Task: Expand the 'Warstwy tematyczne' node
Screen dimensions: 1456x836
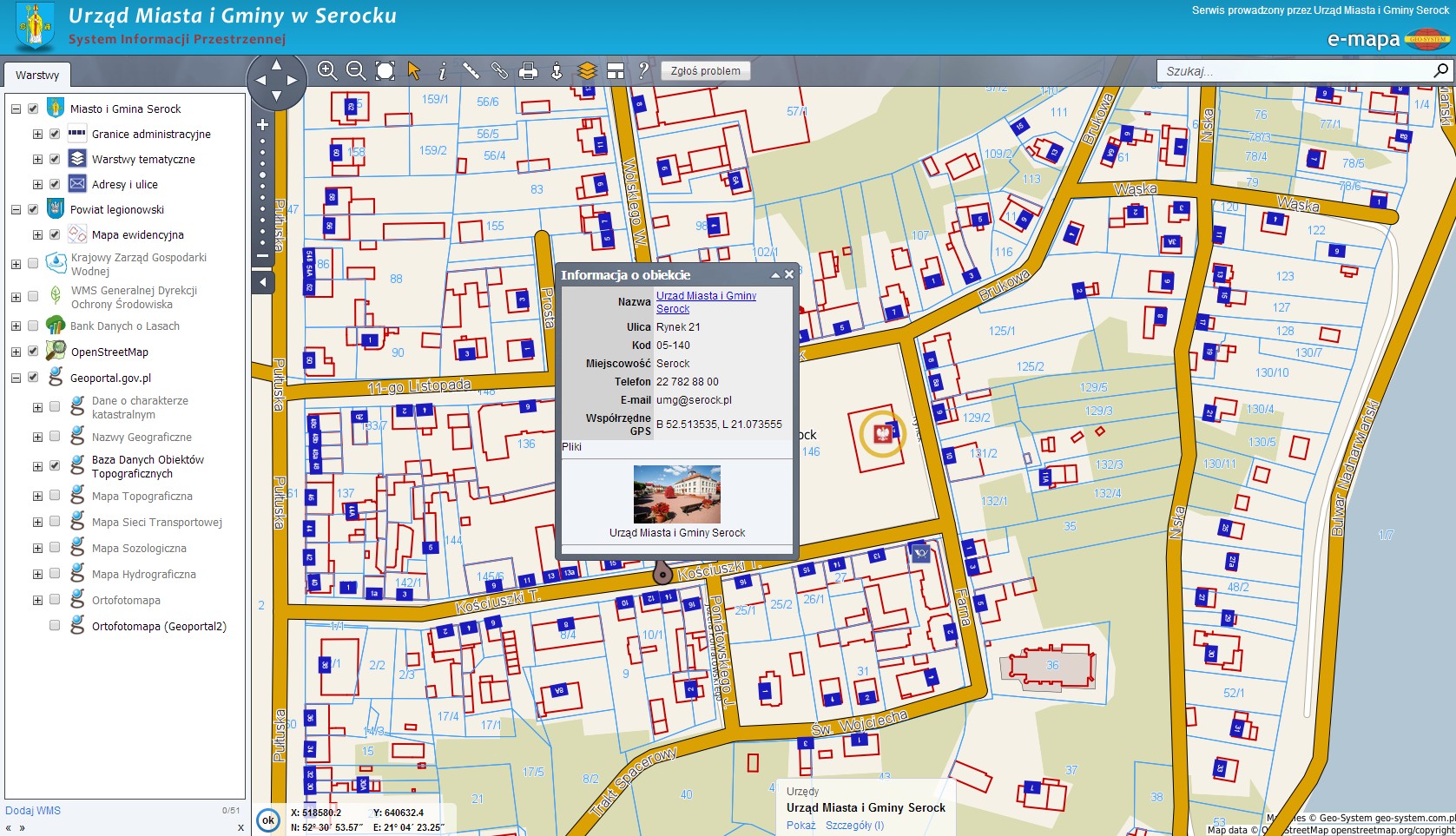Action: tap(37, 159)
